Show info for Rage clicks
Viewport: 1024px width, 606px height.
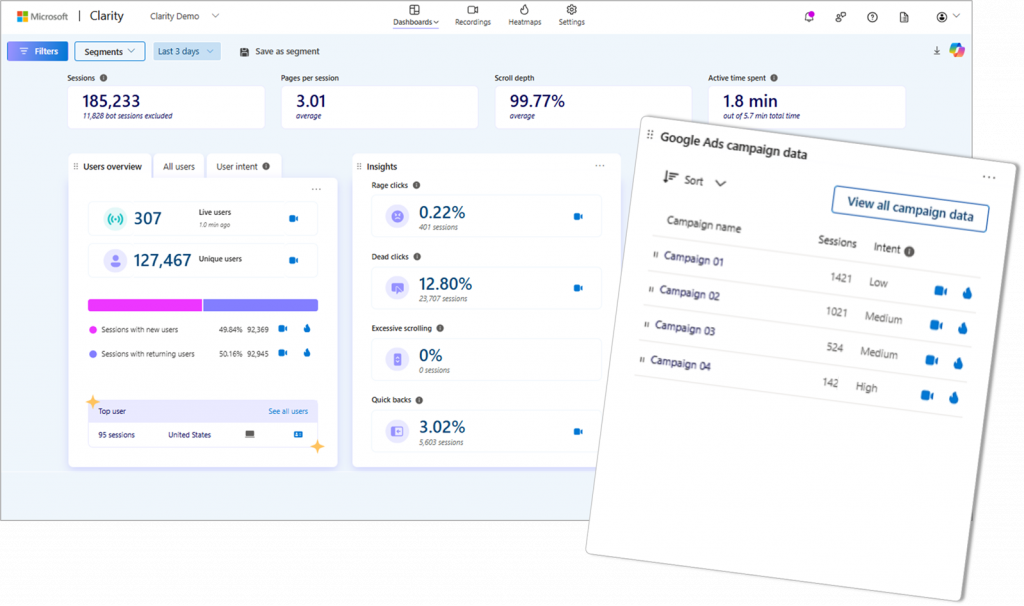[417, 185]
